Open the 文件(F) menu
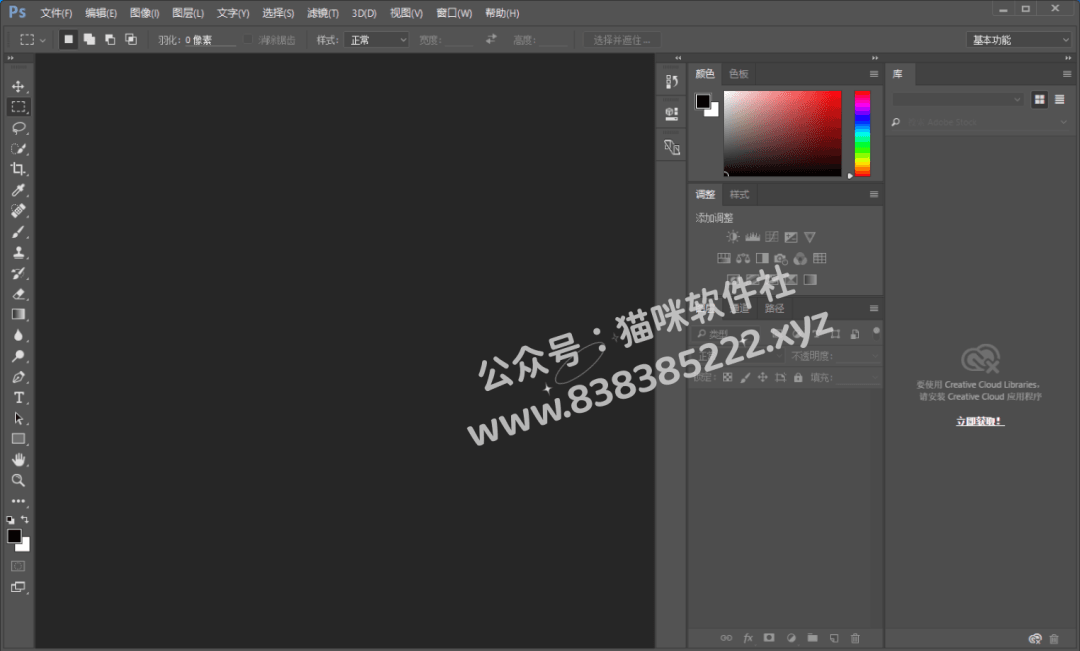The height and width of the screenshot is (651, 1080). pos(56,13)
